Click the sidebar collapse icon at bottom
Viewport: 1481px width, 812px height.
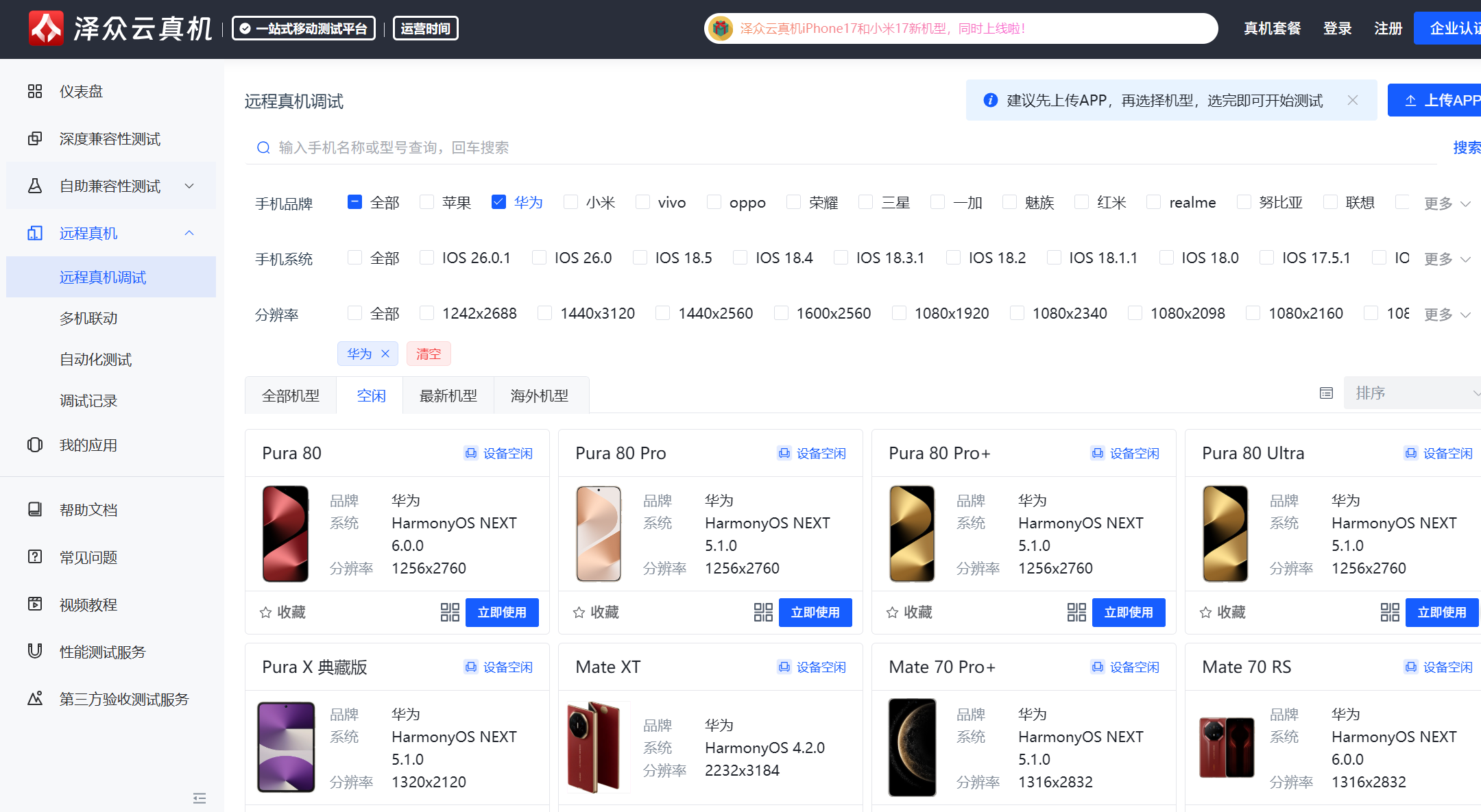tap(200, 798)
